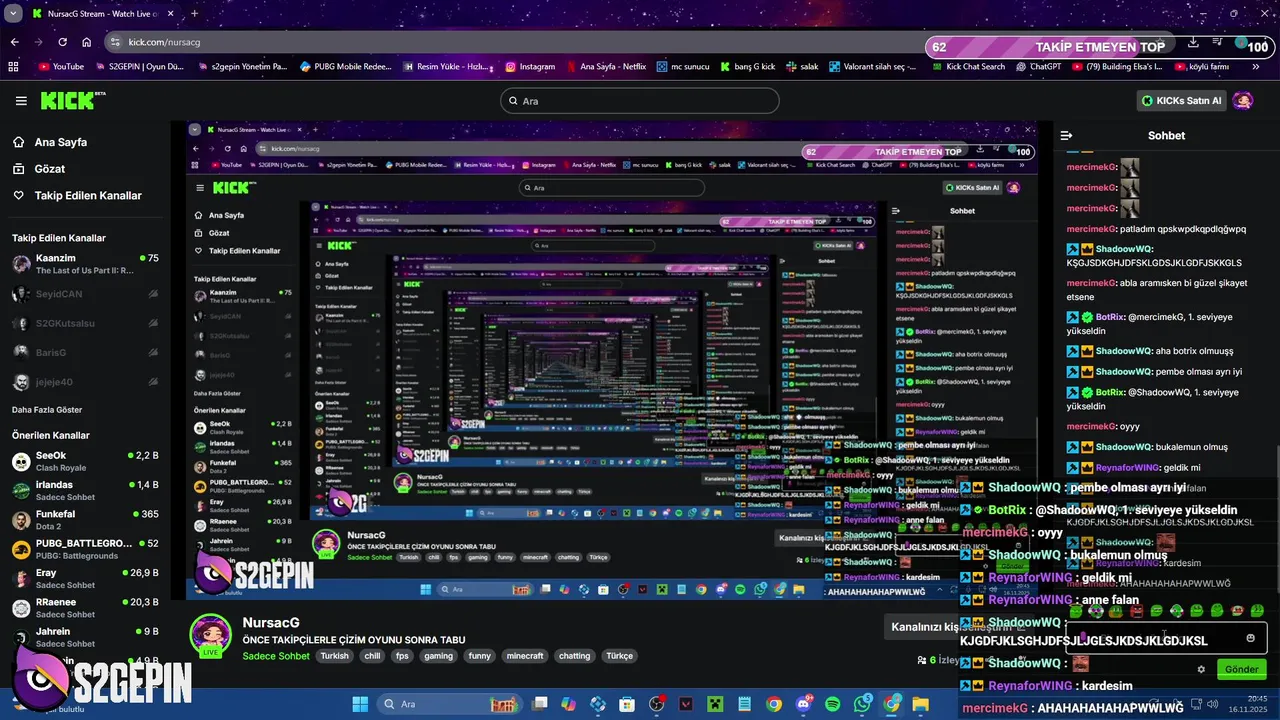Screen dimensions: 1280x720
Task: Click the fps tag
Action: [x=402, y=656]
